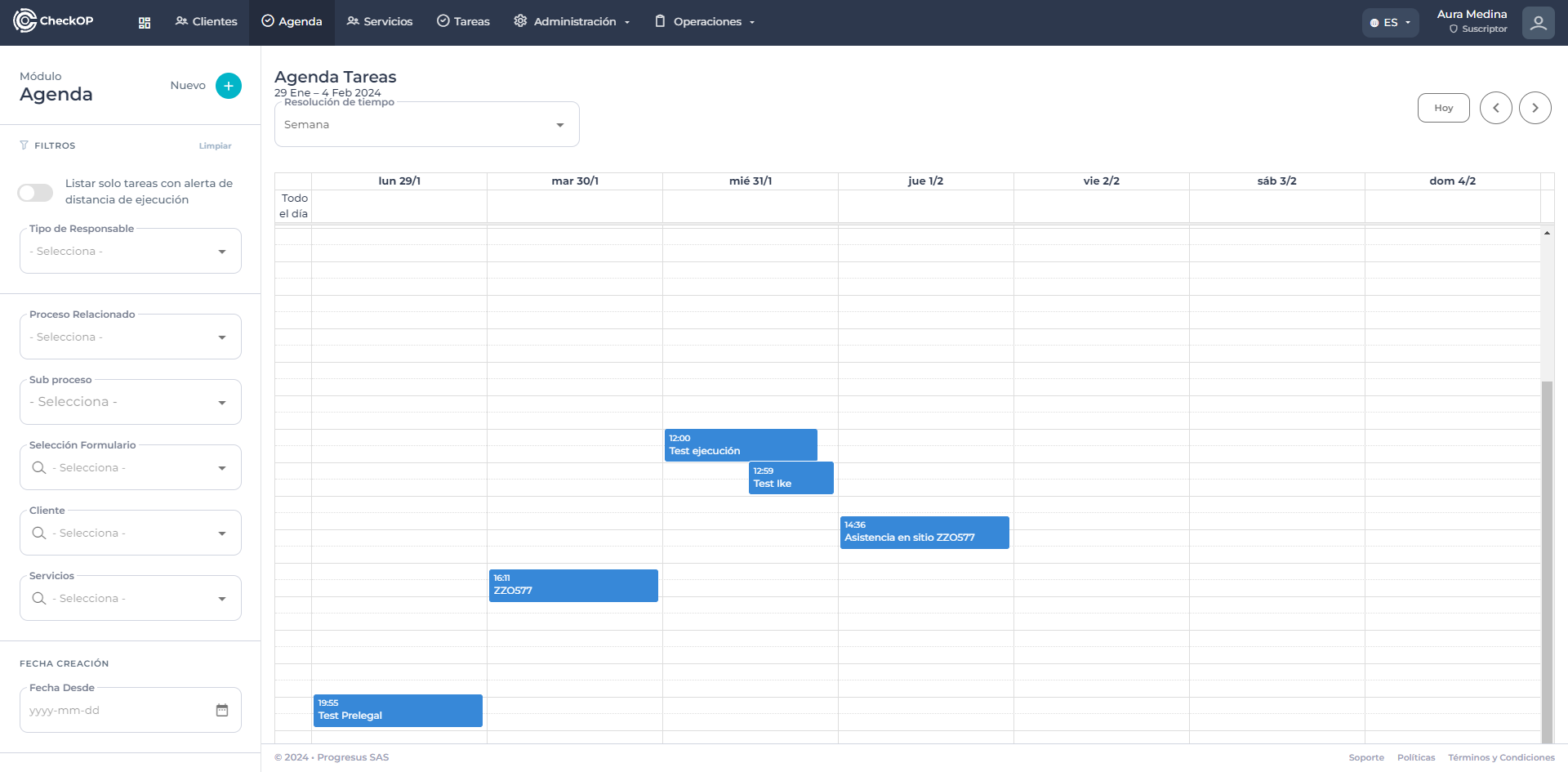Open Agenda menu item
1568x772 pixels.
(292, 21)
